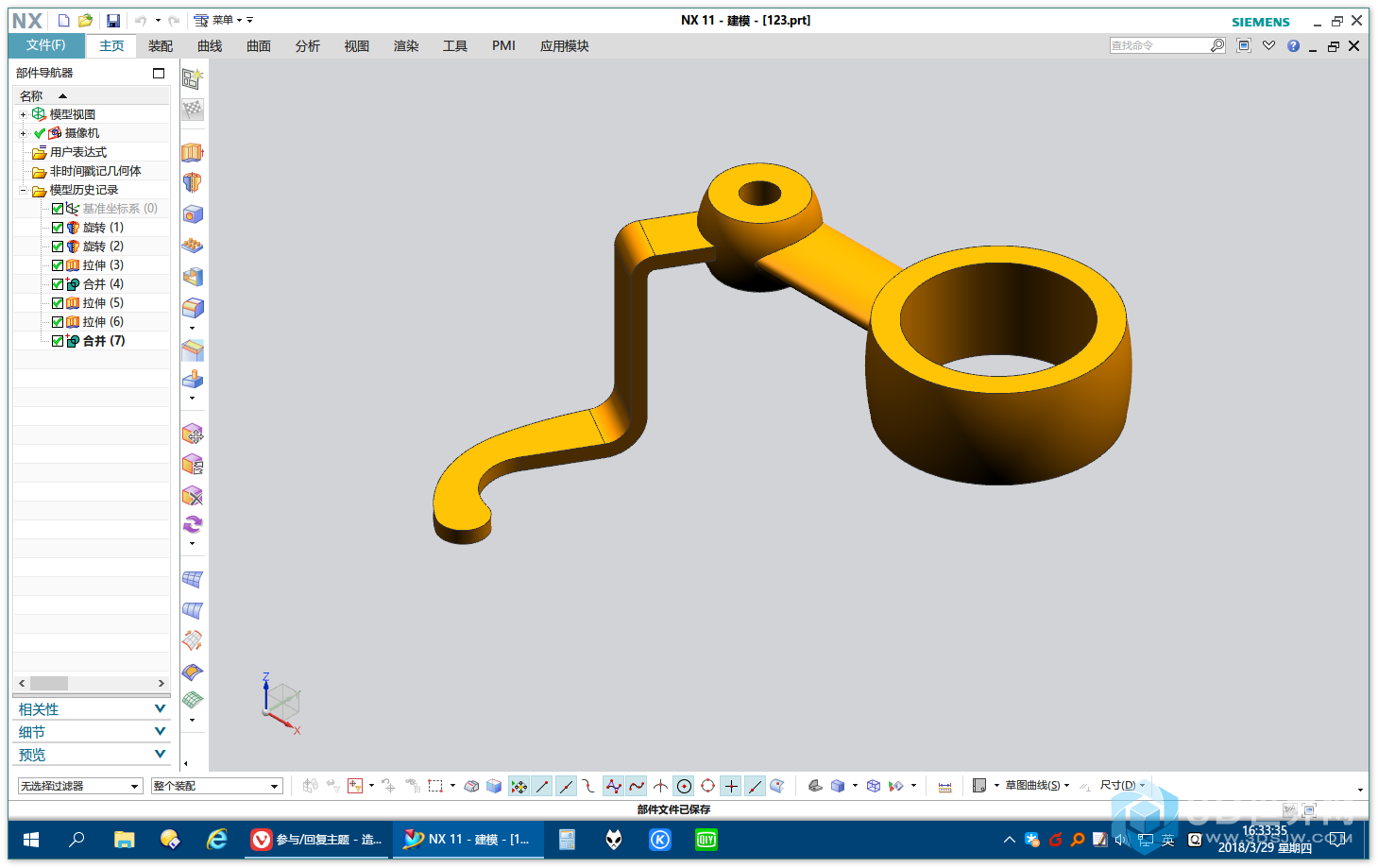Switch to the 分析 tab
This screenshot has height=868, width=1378.
pyautogui.click(x=308, y=46)
